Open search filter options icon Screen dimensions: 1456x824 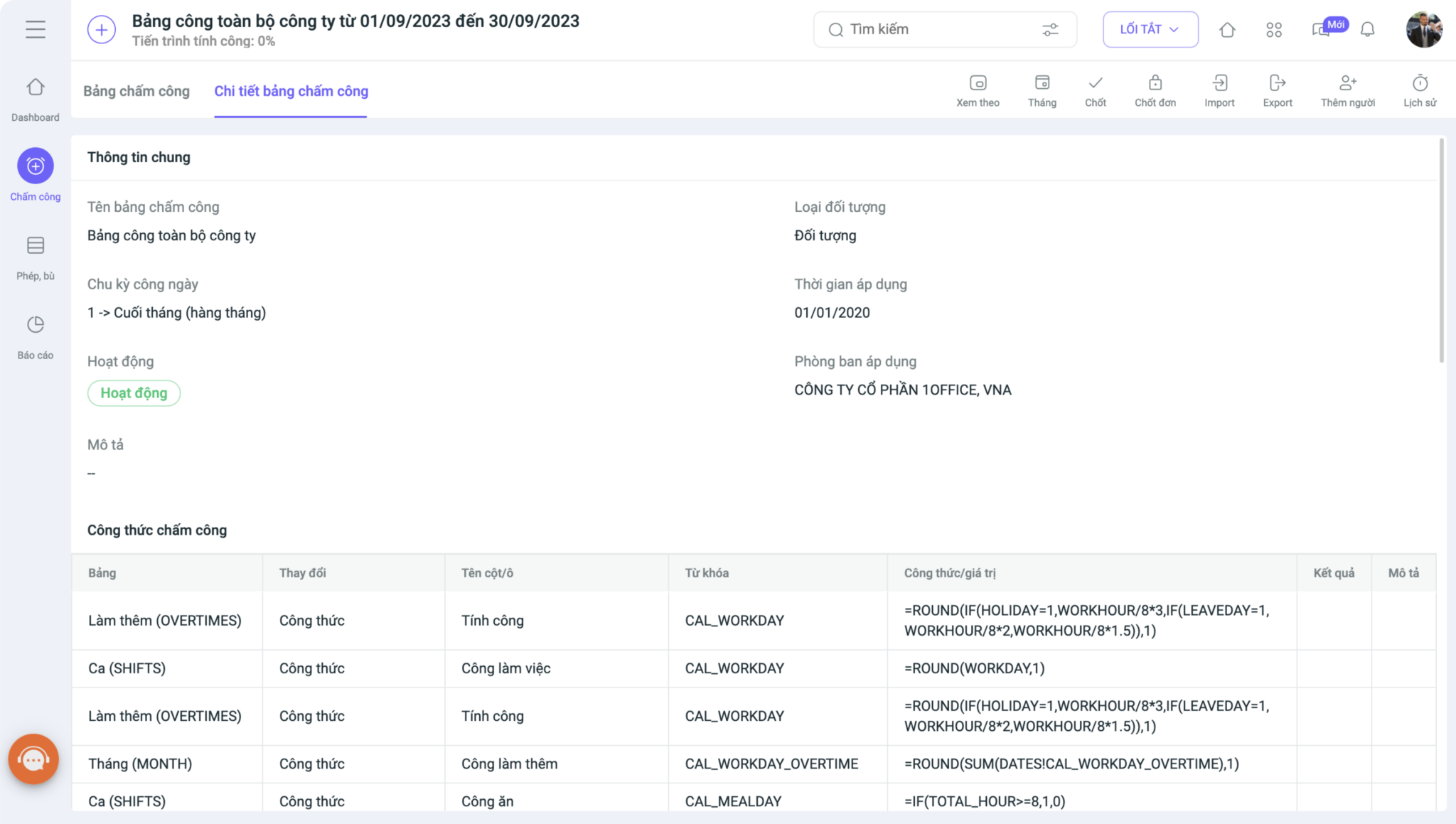1050,30
